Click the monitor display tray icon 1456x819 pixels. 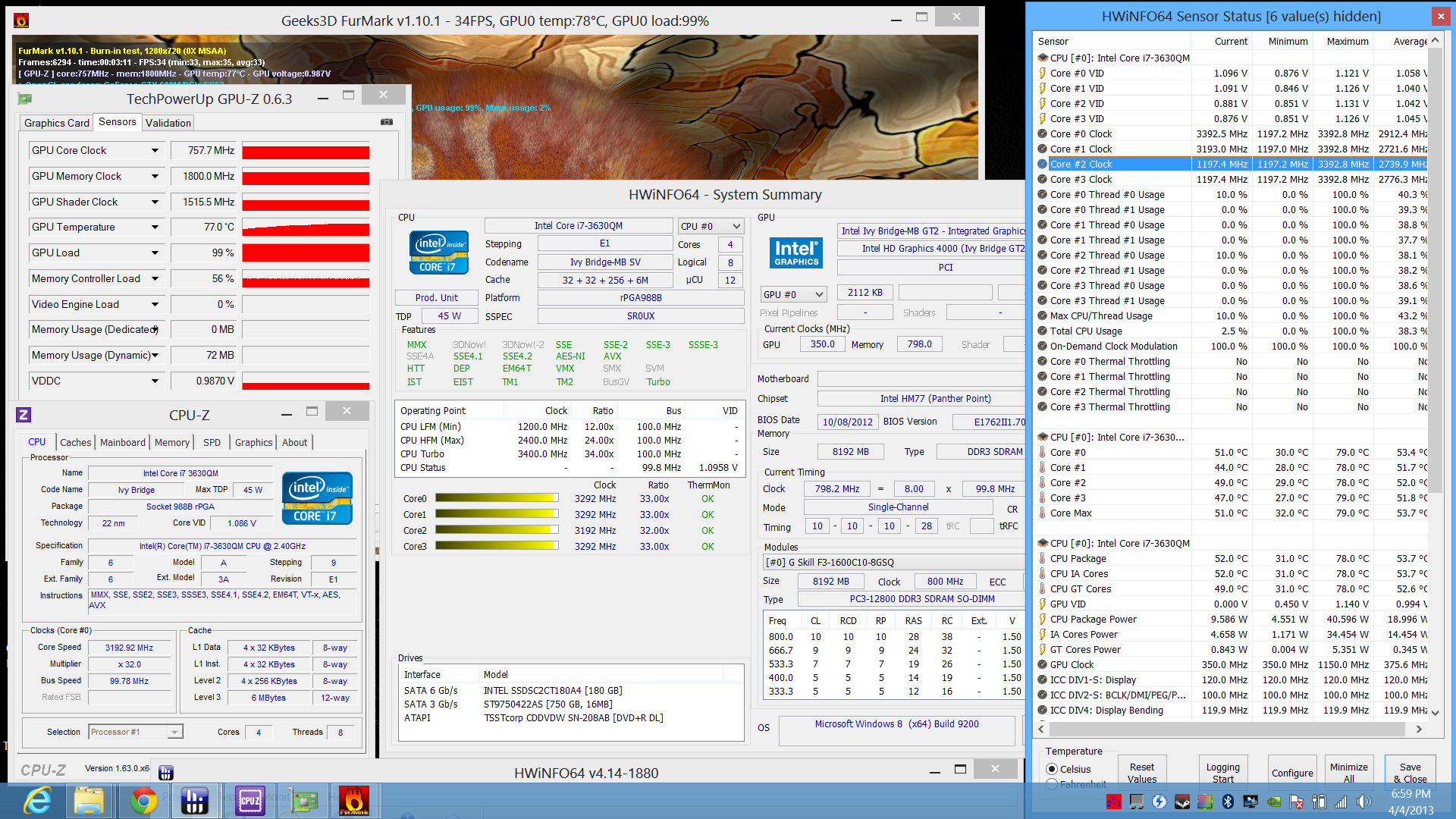(1250, 802)
